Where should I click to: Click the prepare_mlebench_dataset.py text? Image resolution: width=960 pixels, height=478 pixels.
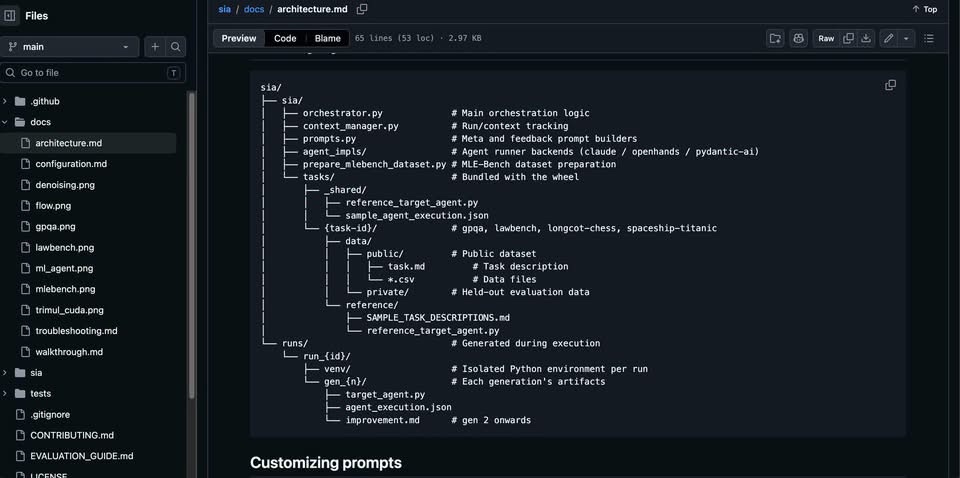point(374,165)
